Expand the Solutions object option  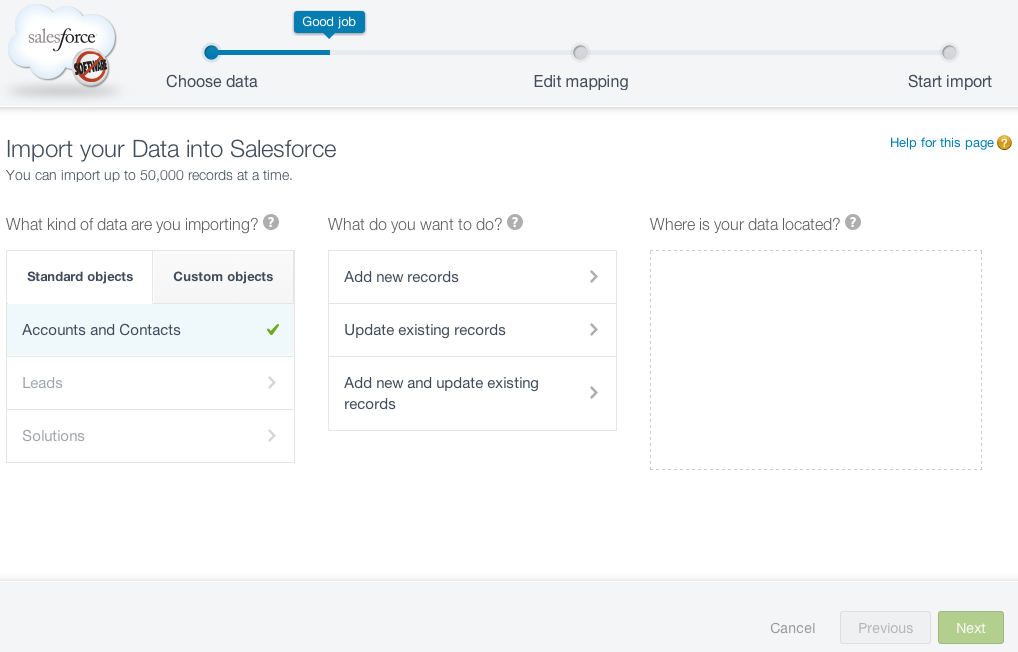150,436
